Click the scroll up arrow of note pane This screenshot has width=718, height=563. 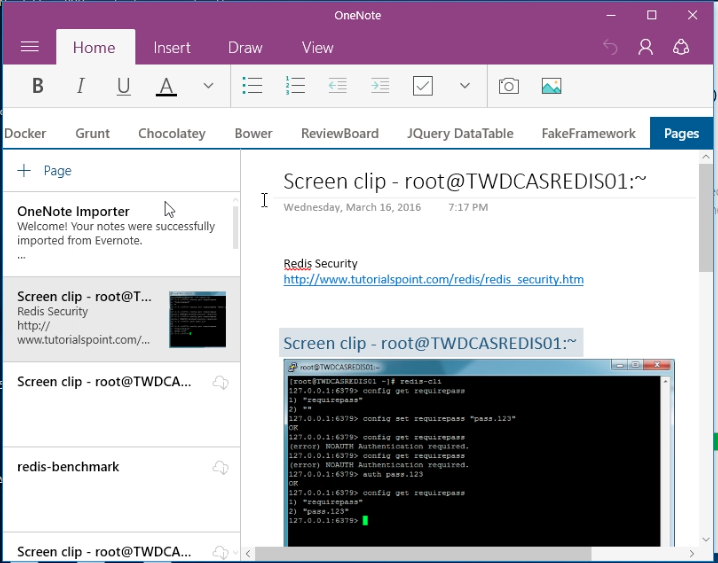click(x=706, y=157)
